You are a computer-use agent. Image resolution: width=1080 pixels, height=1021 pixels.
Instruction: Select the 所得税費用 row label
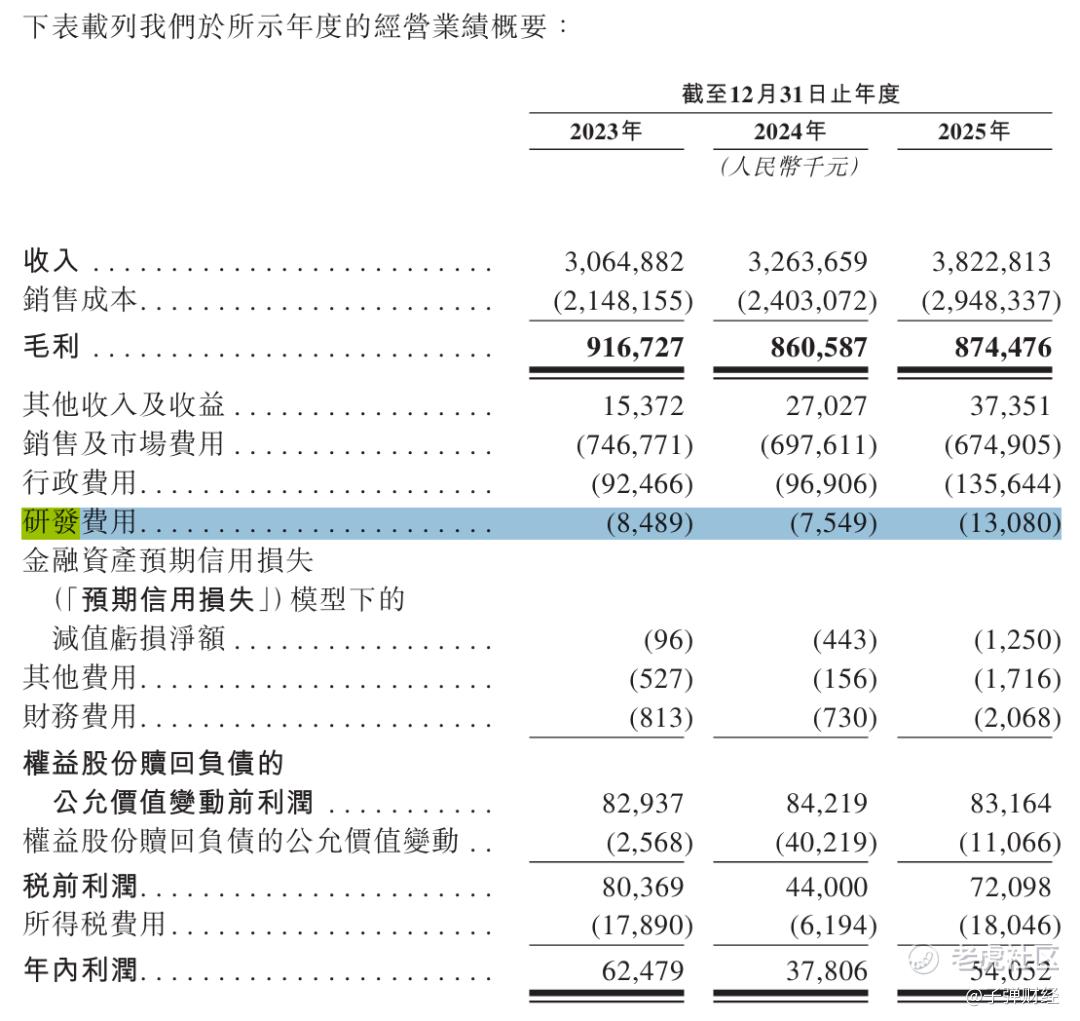[95, 924]
